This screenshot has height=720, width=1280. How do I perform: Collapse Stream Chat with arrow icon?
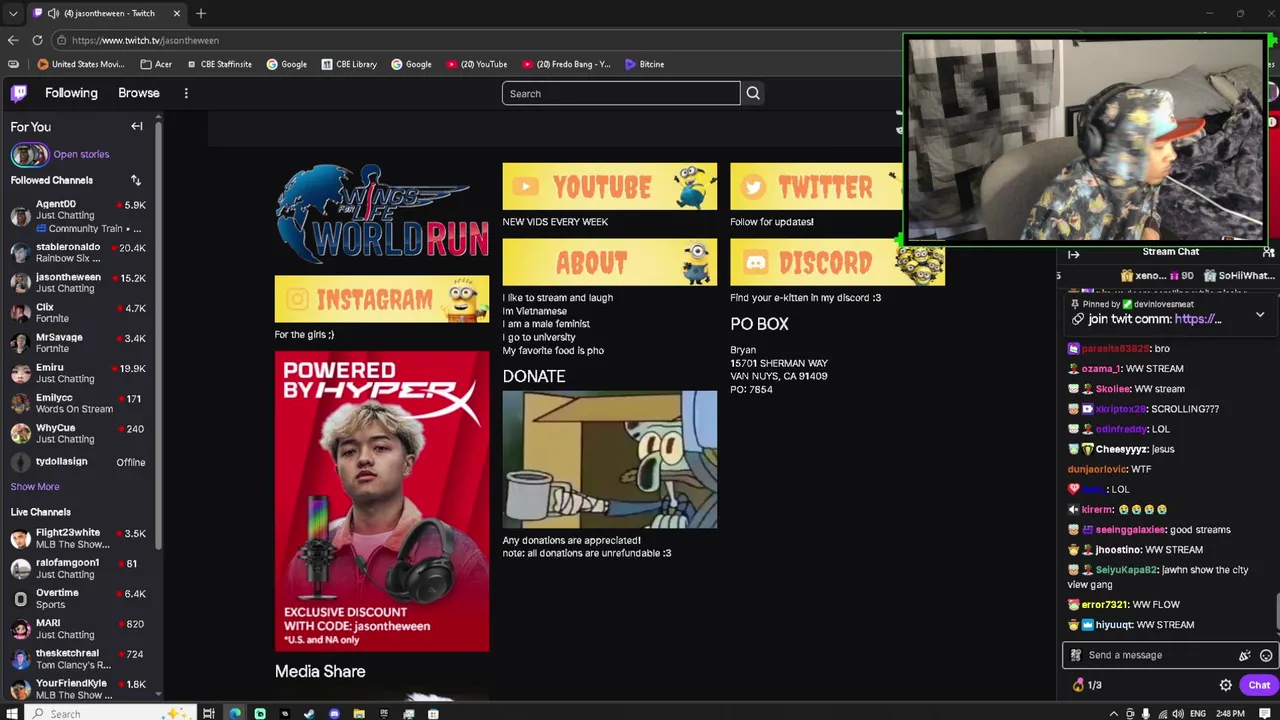[x=1073, y=254]
